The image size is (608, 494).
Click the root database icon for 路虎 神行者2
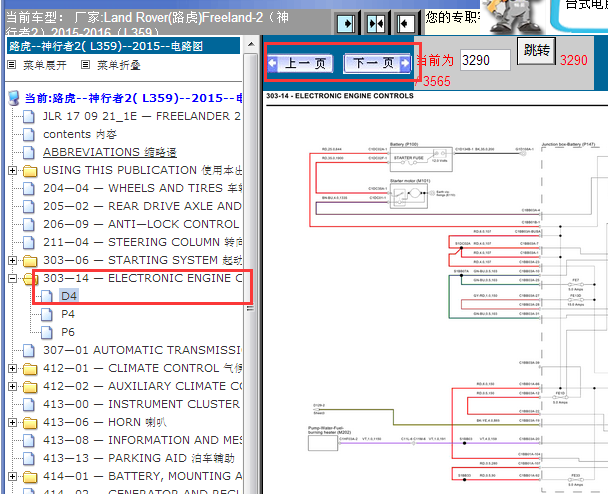(x=13, y=98)
